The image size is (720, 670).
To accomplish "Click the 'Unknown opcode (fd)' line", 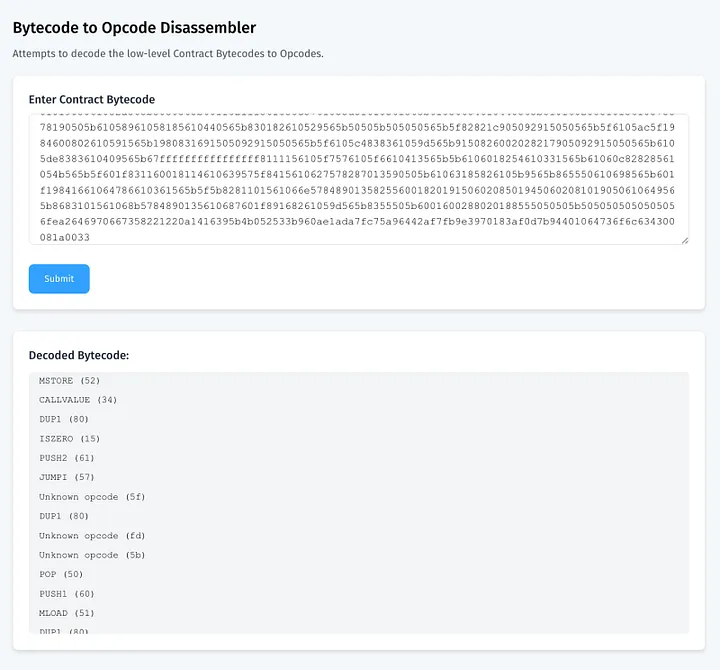I will click(x=93, y=536).
